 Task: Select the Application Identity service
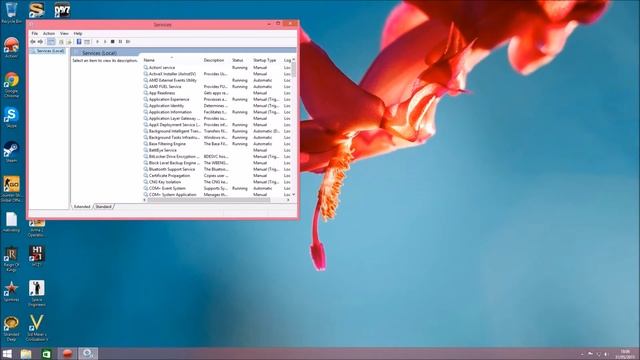click(x=217, y=106)
